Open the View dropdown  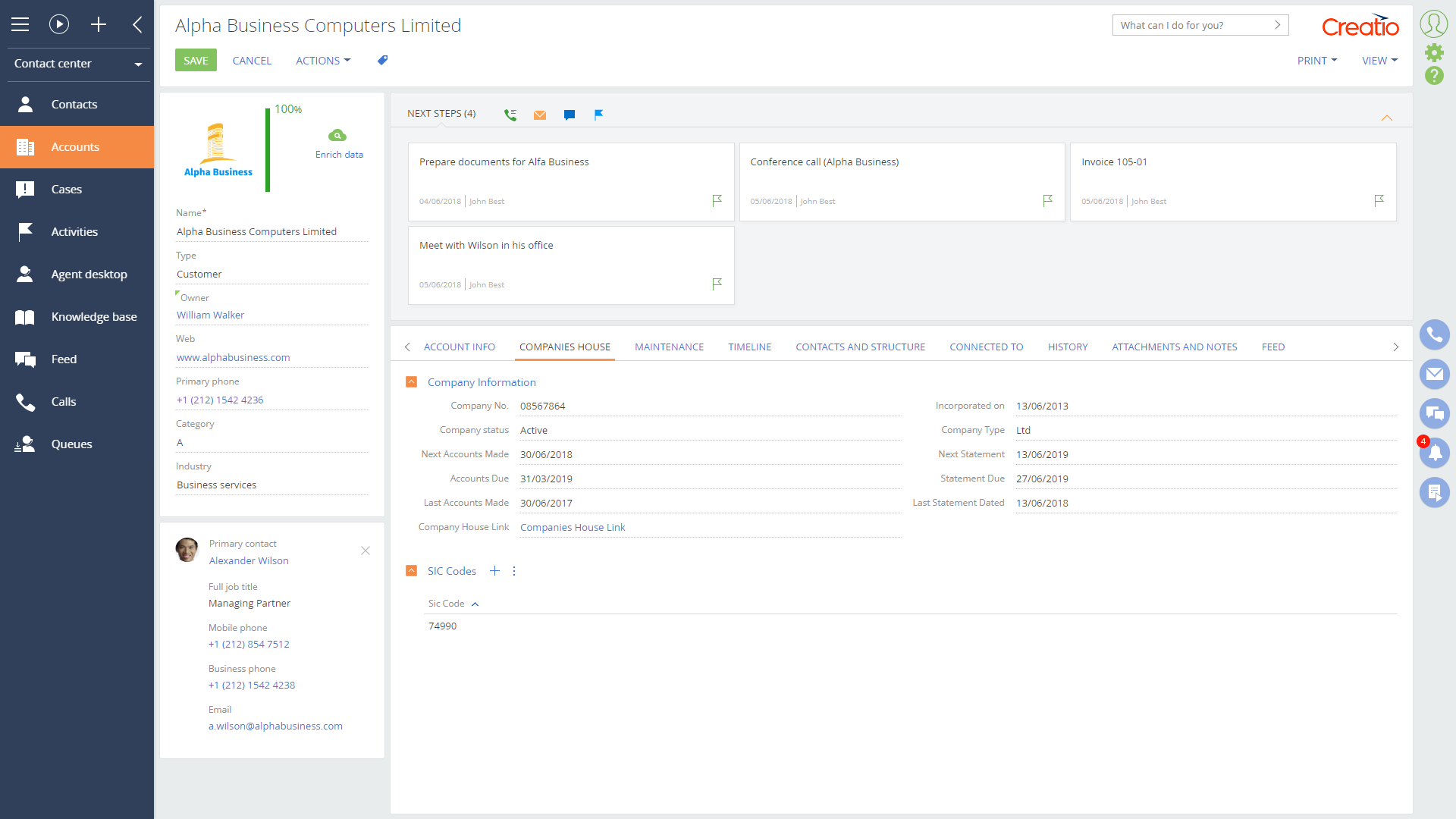pyautogui.click(x=1379, y=61)
